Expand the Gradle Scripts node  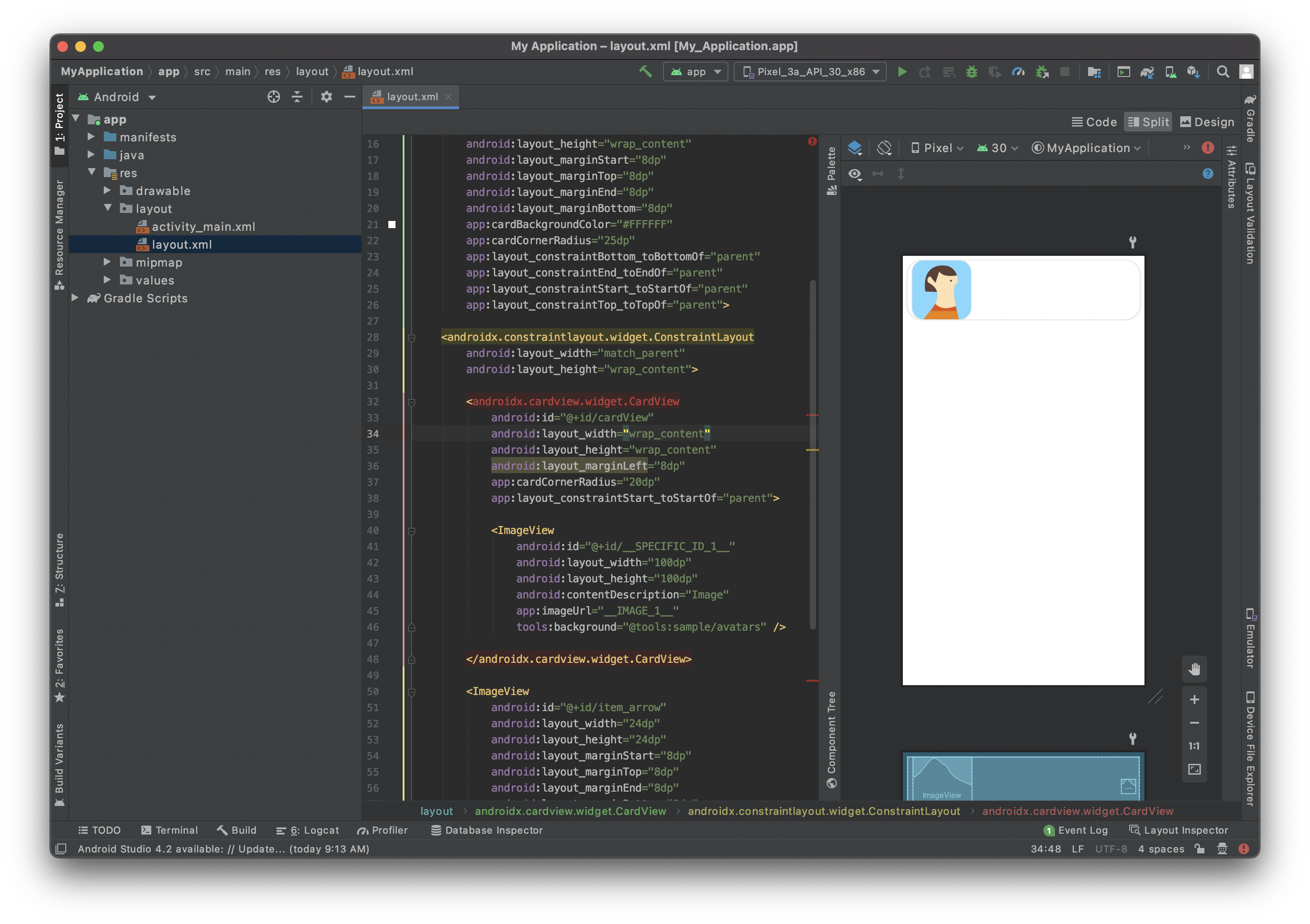coord(75,298)
